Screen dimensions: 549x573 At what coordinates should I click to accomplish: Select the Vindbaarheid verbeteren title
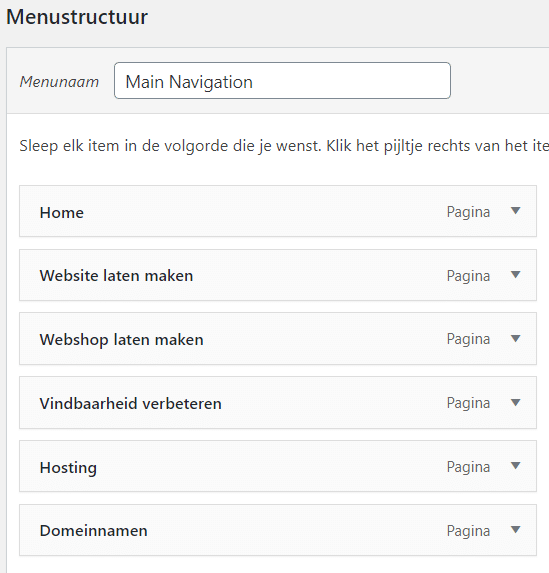(130, 404)
